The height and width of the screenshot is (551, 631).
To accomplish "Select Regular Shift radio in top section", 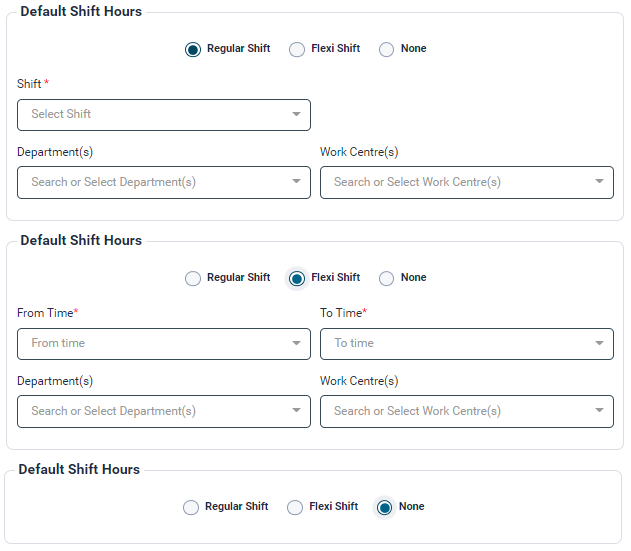I will tap(193, 49).
